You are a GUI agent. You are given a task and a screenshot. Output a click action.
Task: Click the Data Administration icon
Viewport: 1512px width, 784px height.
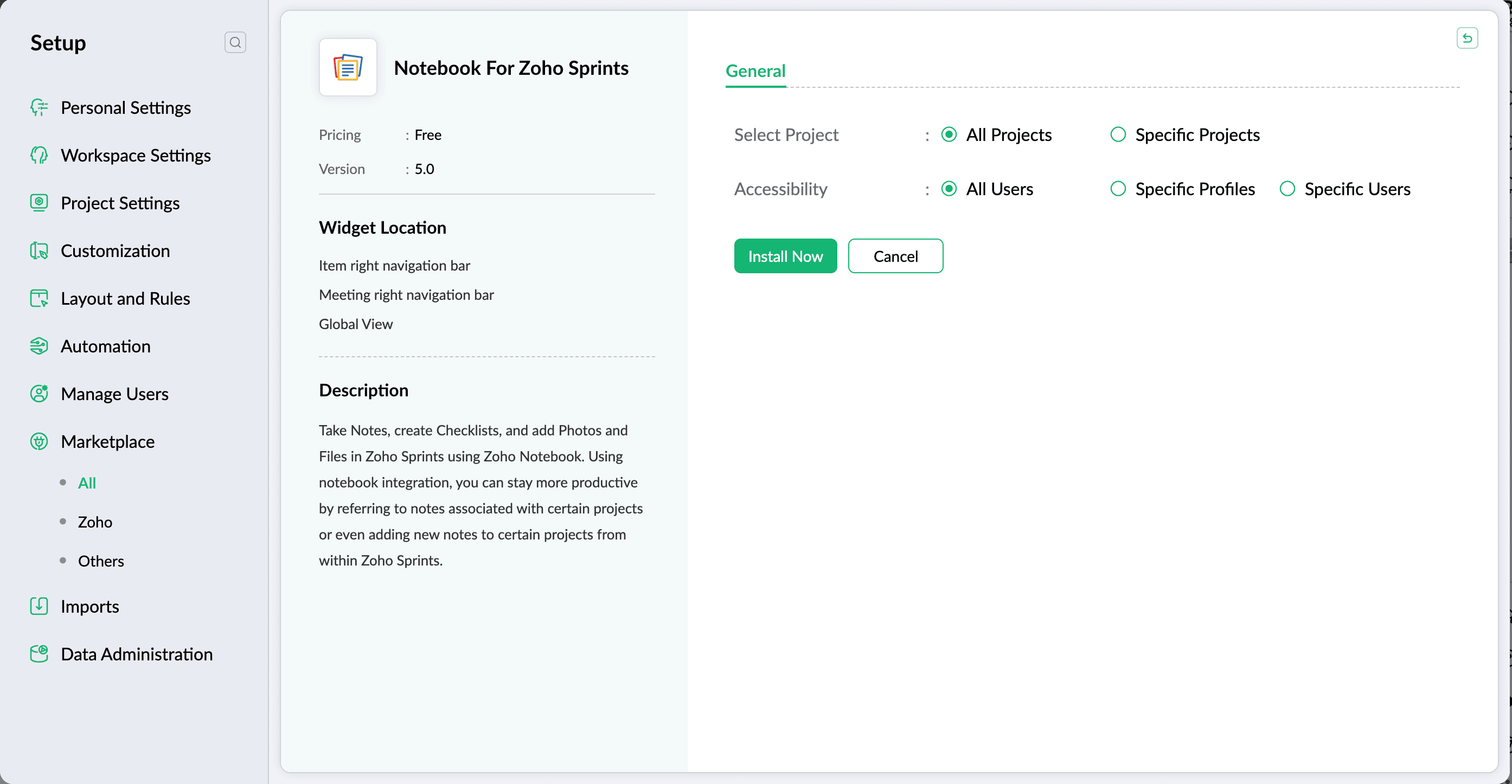tap(39, 654)
